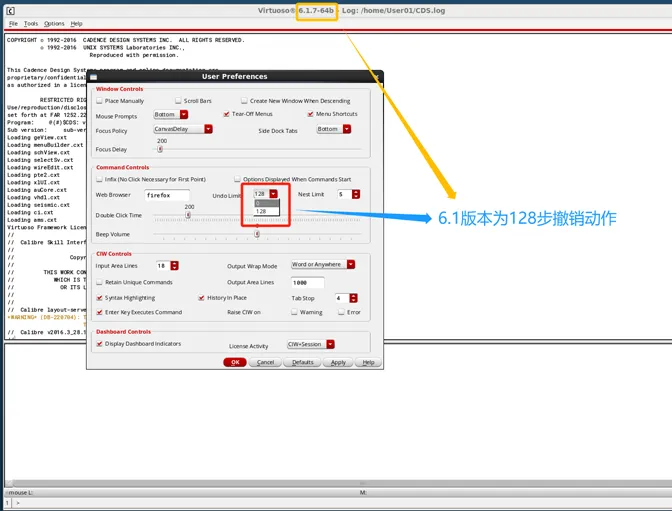Enable the Place Manually checkbox
The height and width of the screenshot is (511, 672).
tap(99, 101)
